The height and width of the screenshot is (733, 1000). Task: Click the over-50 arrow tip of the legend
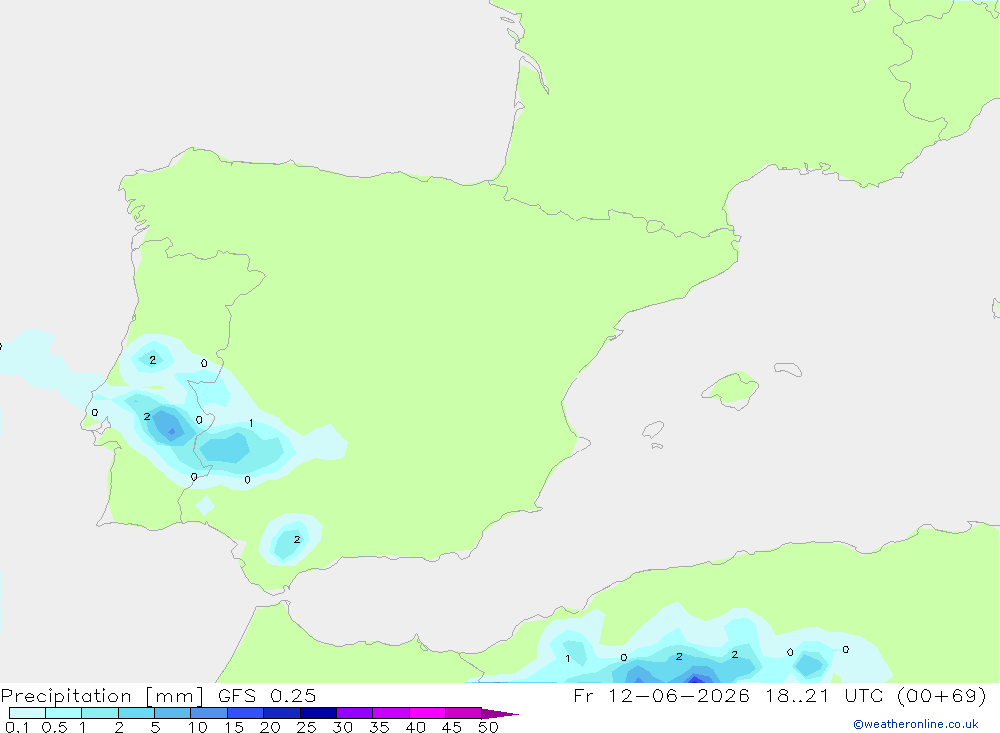point(500,713)
